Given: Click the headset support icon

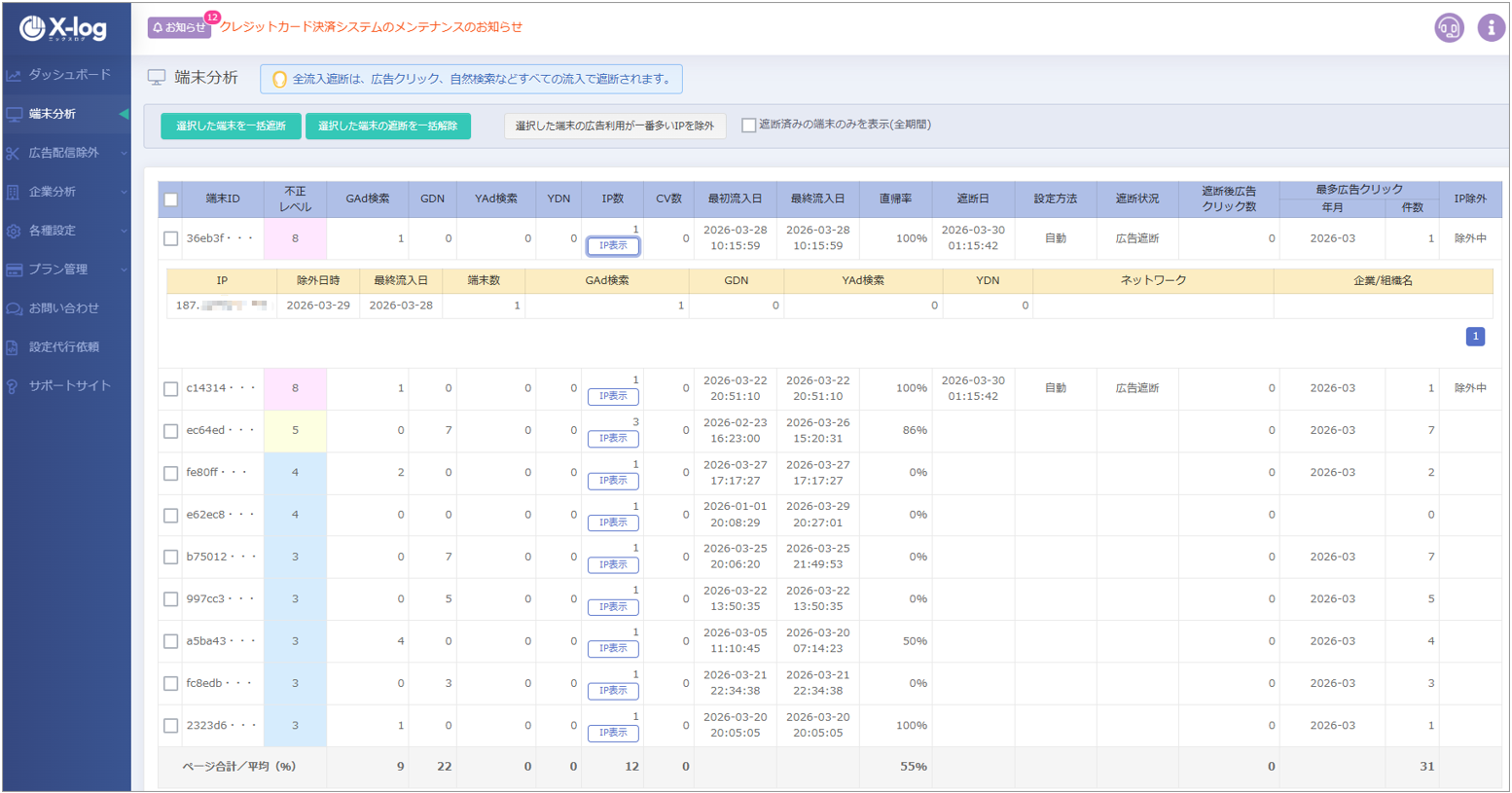Looking at the screenshot, I should (1449, 27).
